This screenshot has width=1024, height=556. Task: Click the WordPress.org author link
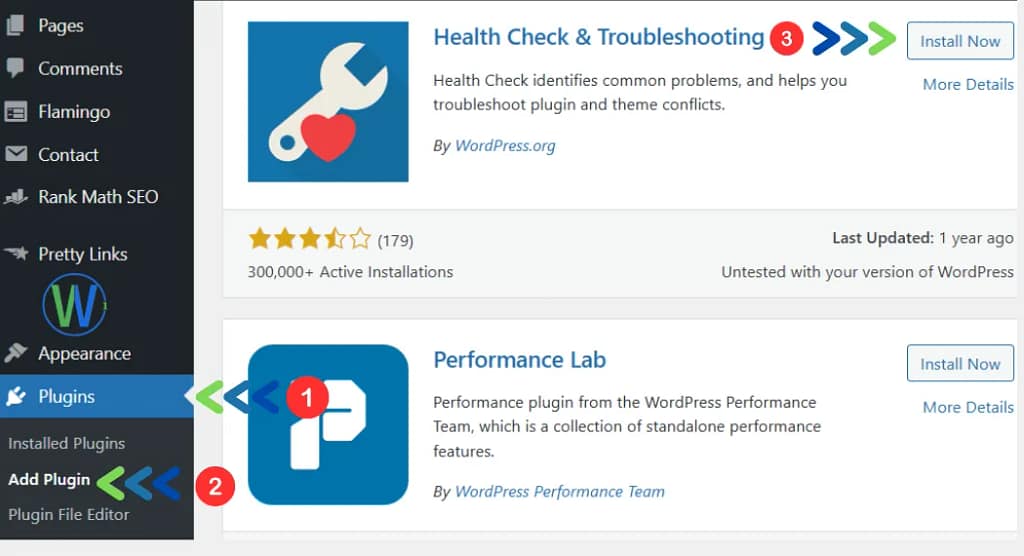505,146
